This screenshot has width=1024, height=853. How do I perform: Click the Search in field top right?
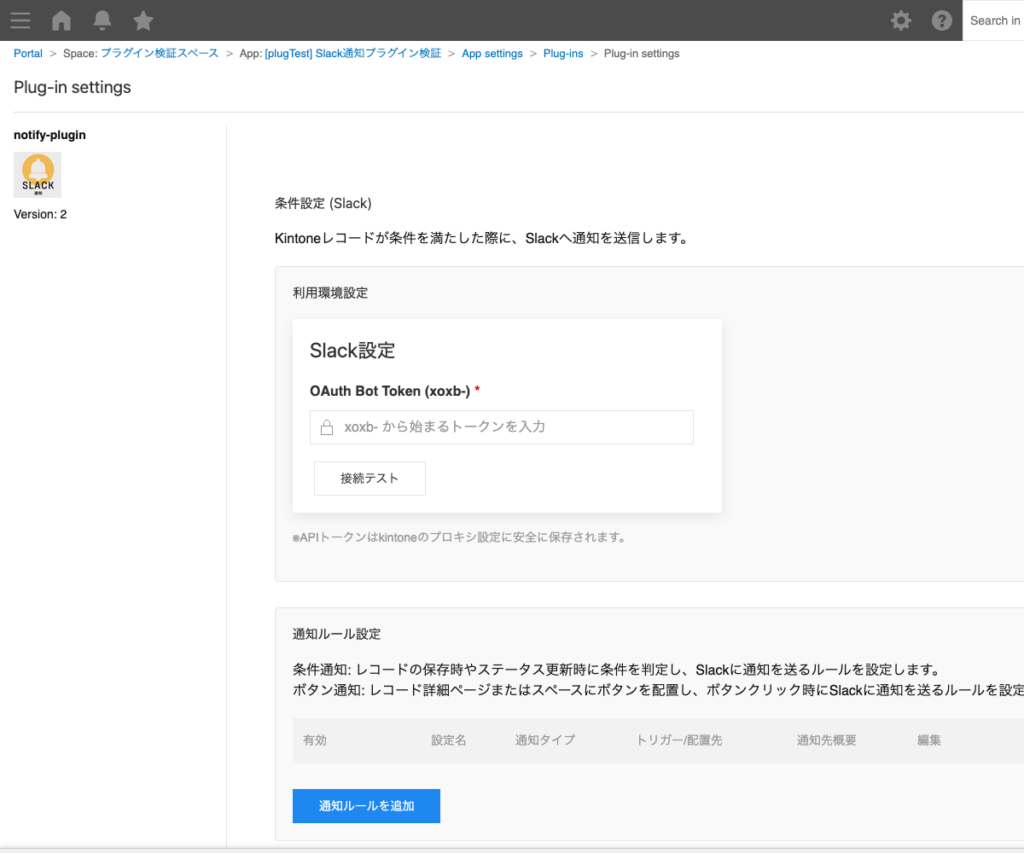click(995, 20)
